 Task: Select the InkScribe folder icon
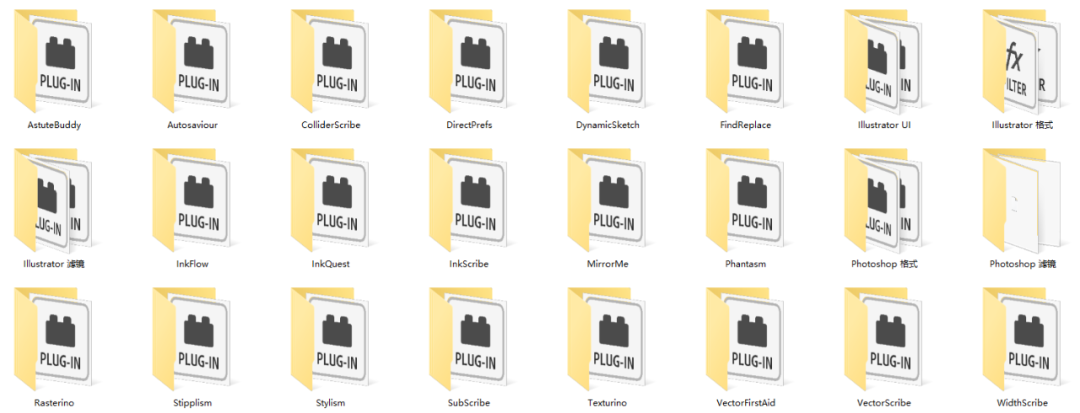click(469, 200)
